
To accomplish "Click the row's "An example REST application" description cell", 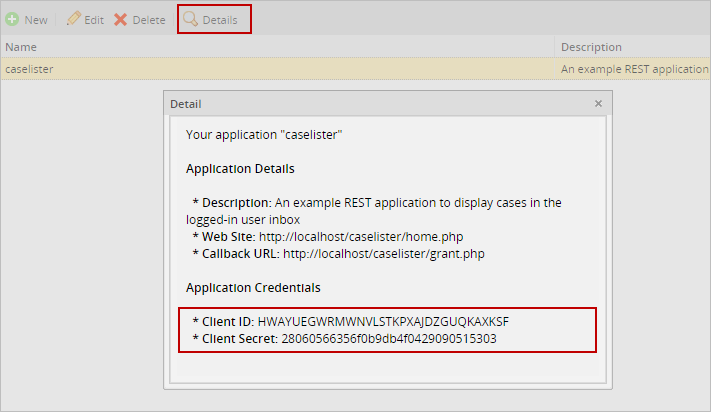I will click(633, 69).
